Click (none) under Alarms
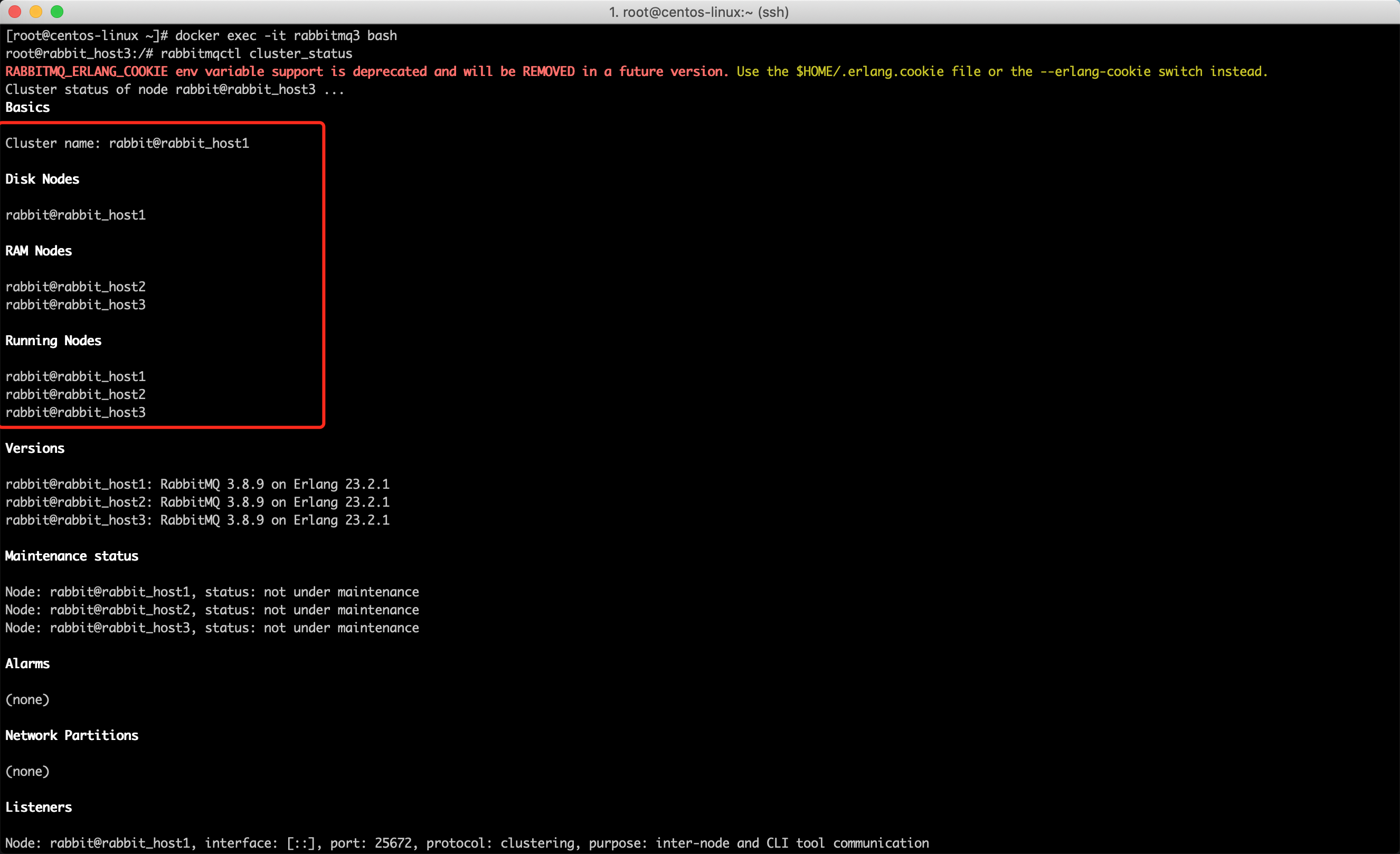The height and width of the screenshot is (854, 1400). pos(27,699)
